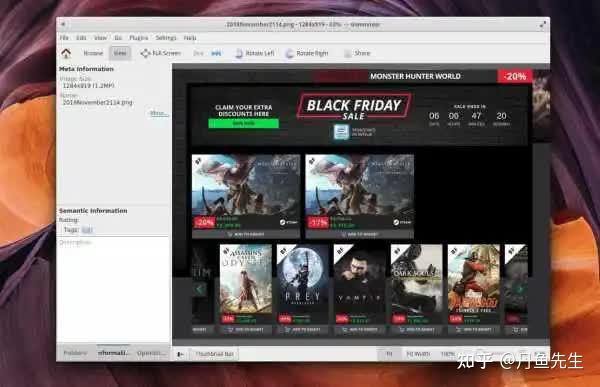Viewport: 600px width, 387px height.
Task: Enter Full Screen mode
Action: (161, 53)
